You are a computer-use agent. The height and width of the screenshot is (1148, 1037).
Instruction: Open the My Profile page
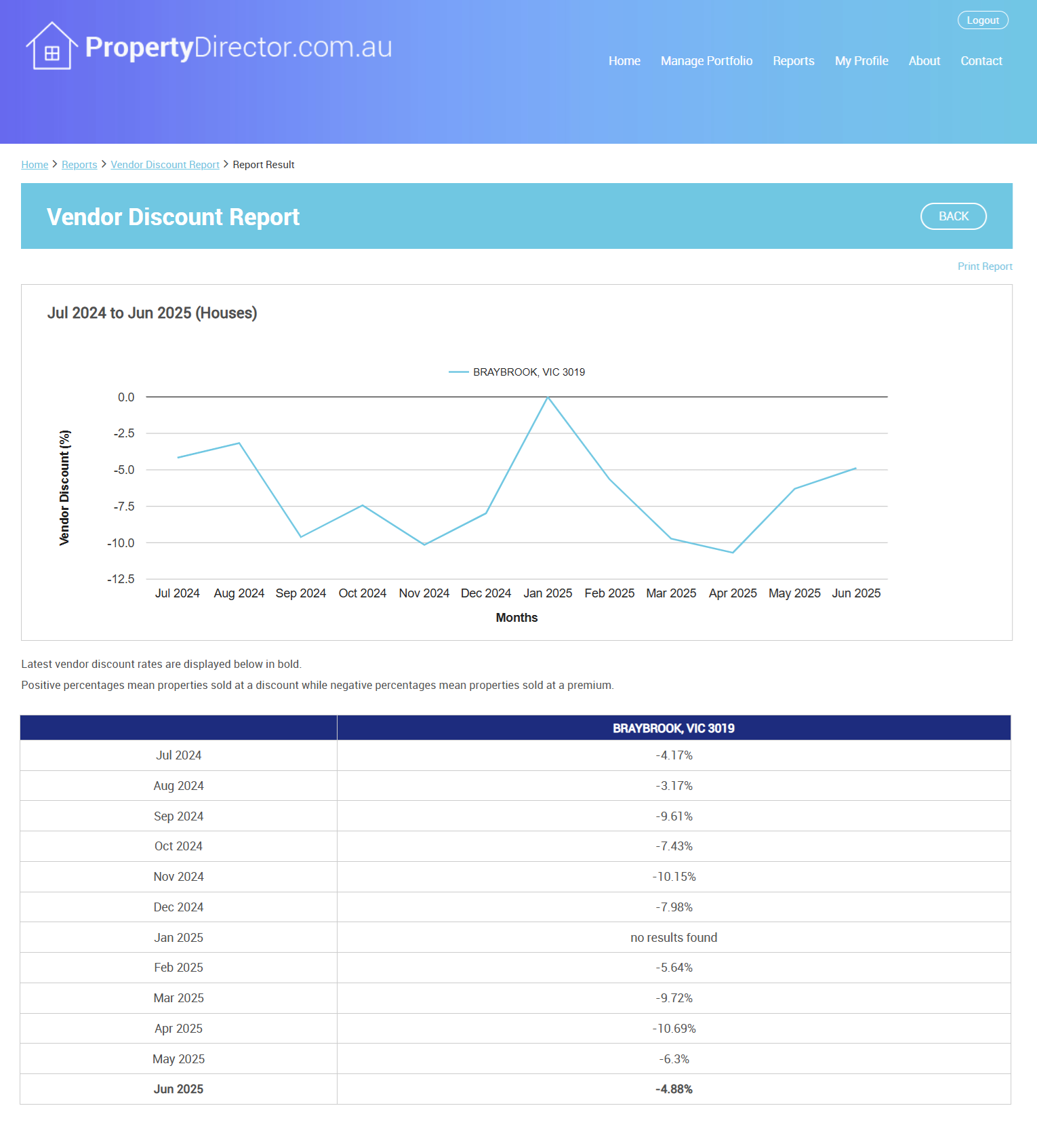point(861,61)
